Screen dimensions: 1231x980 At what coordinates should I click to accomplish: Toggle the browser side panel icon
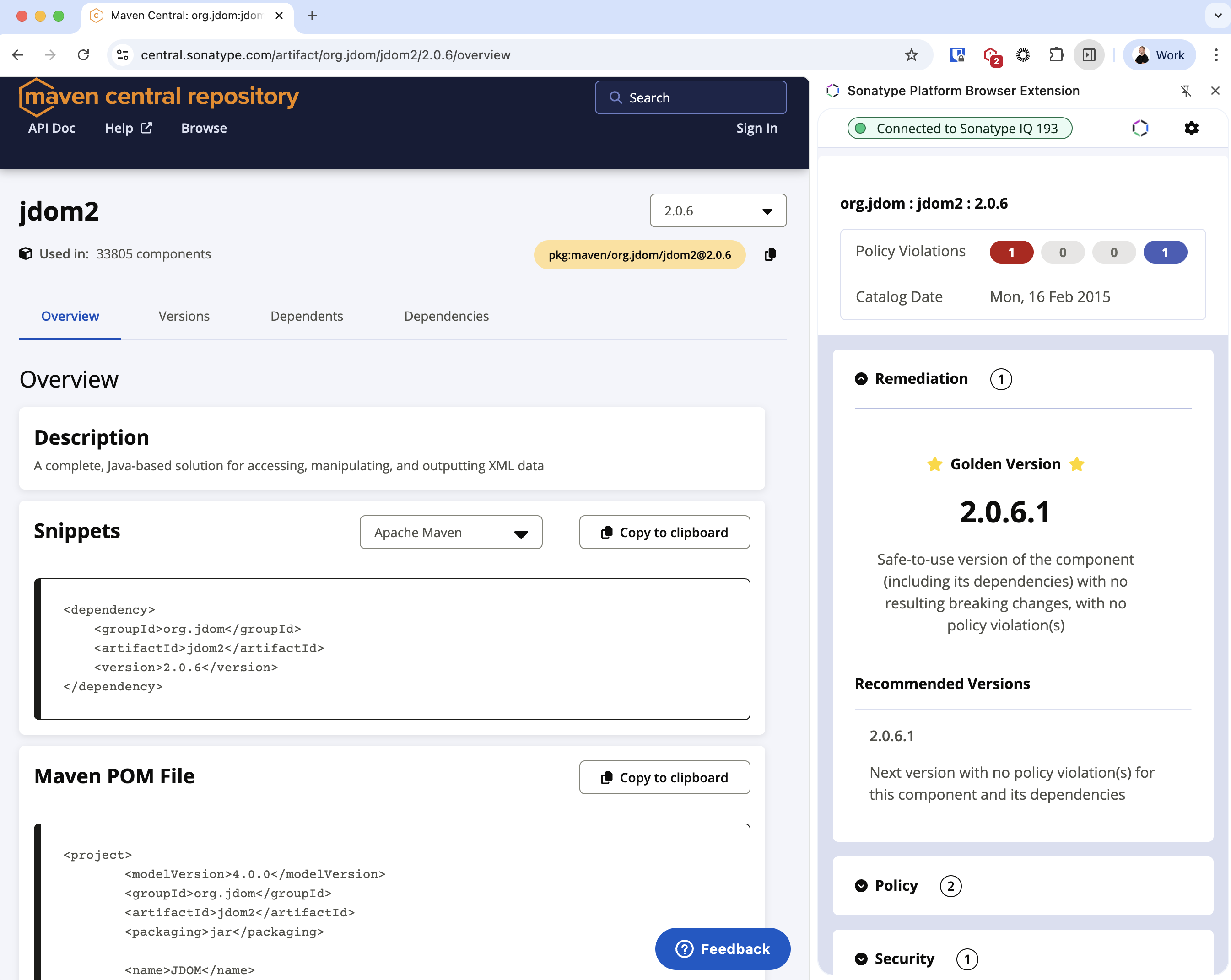pos(1089,55)
